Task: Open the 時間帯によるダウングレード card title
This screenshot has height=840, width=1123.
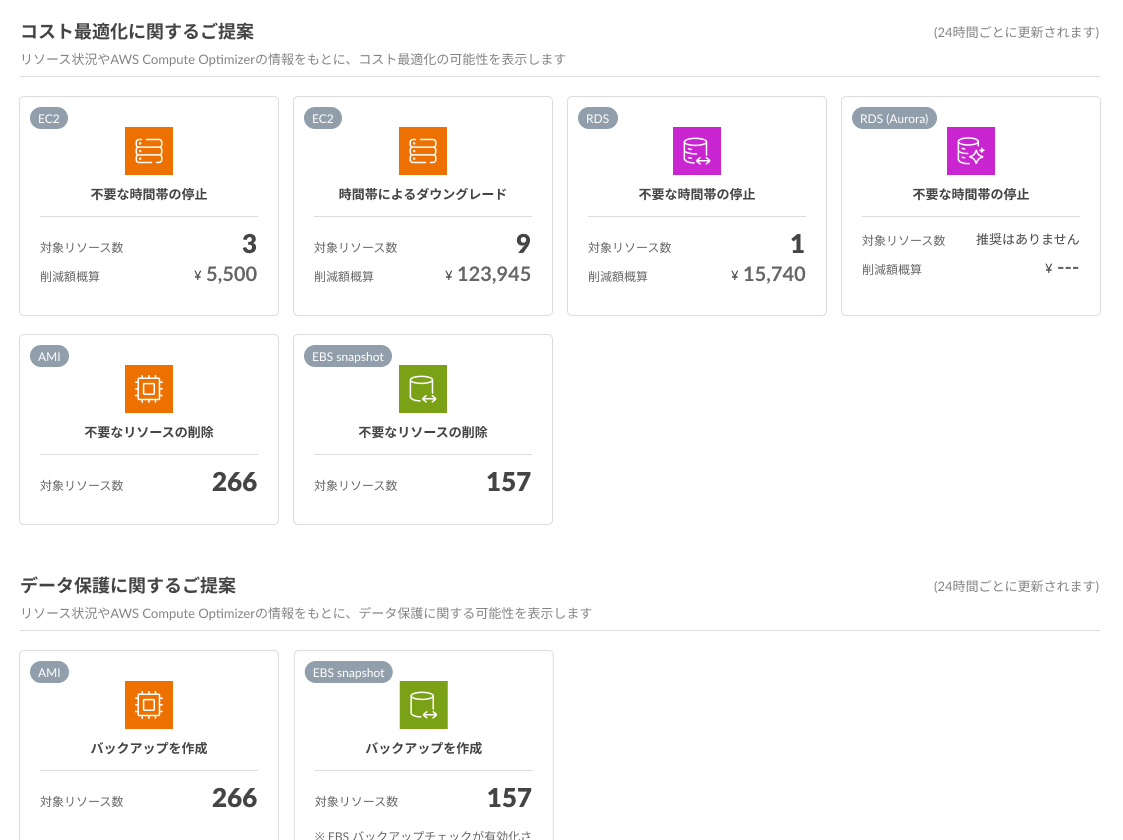Action: coord(423,194)
